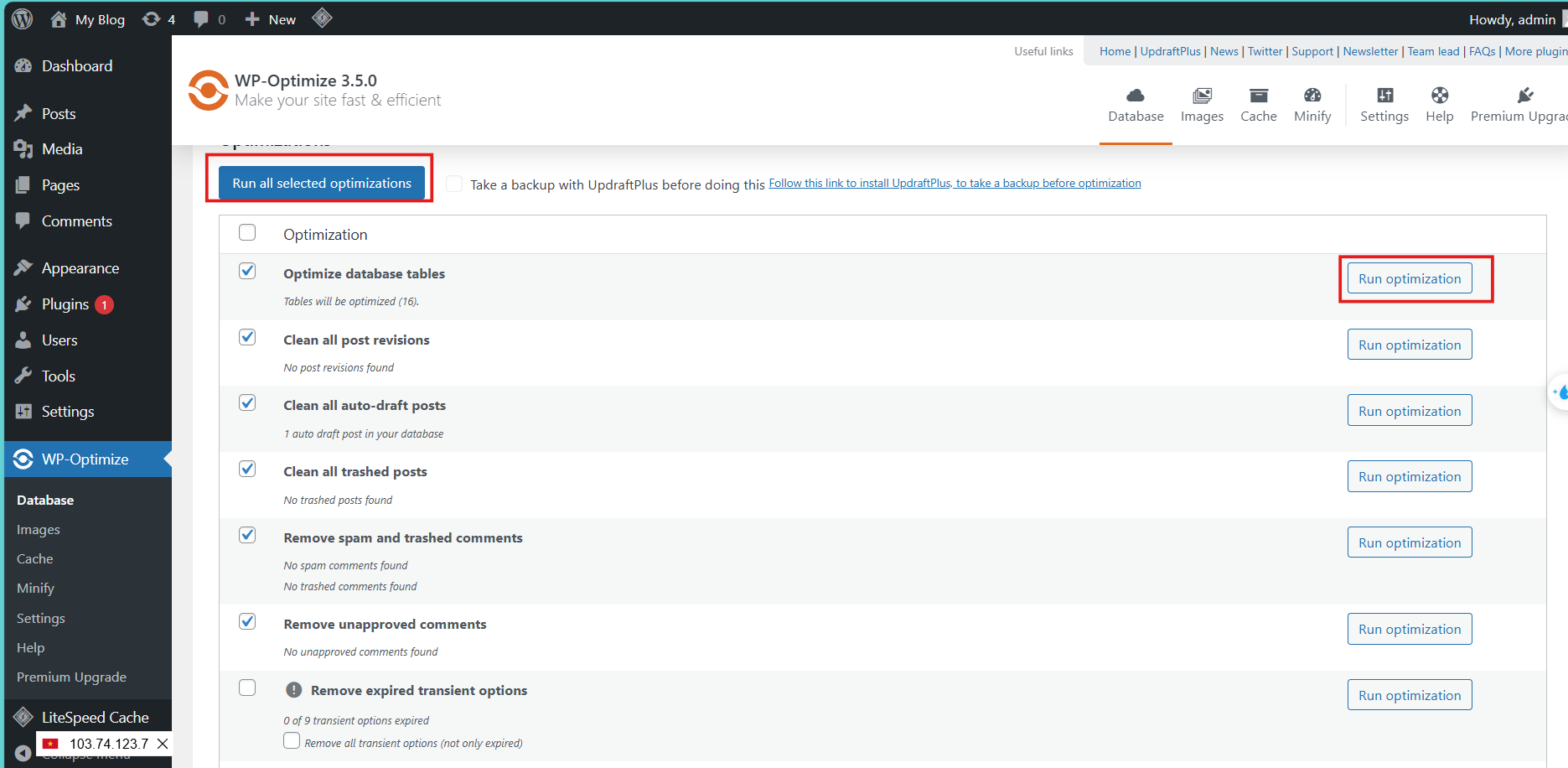Run optimization for expired transient options
The height and width of the screenshot is (768, 1568).
pyautogui.click(x=1410, y=695)
